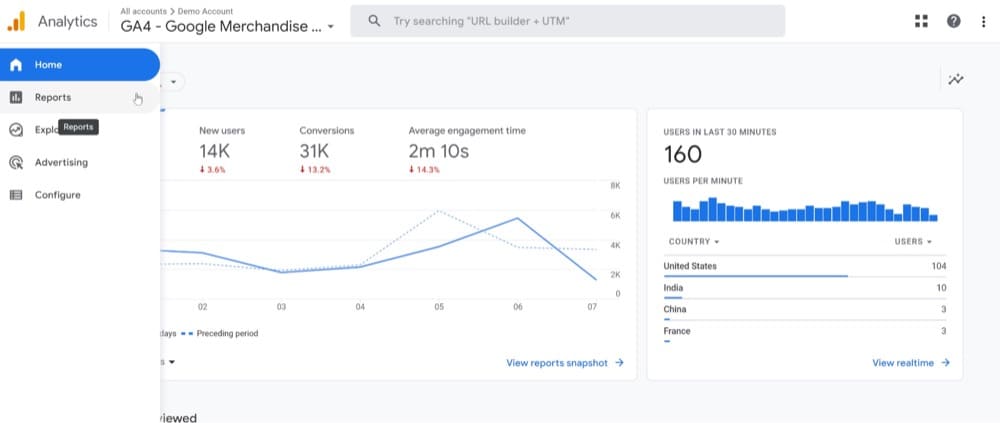The width and height of the screenshot is (1000, 423).
Task: Select the New users metric tab
Action: tap(222, 149)
